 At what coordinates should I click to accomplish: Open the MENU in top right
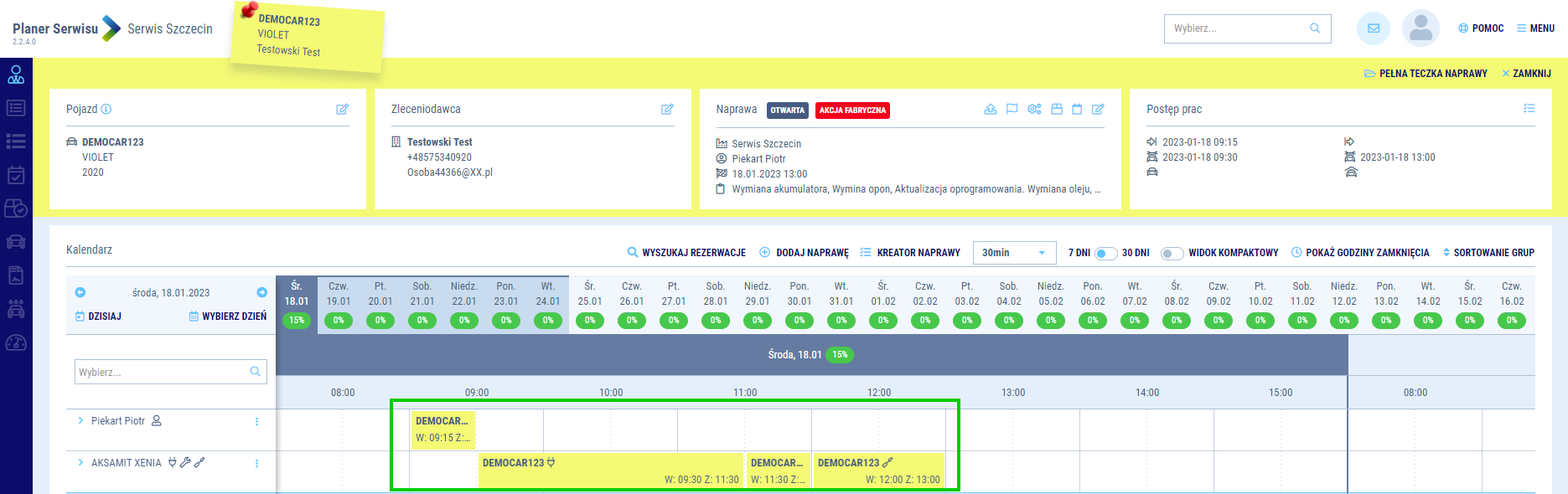pos(1535,28)
